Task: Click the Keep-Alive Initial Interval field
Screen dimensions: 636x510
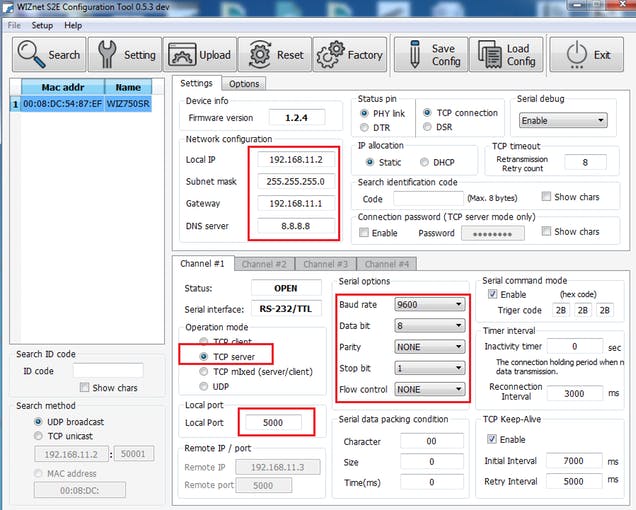Action: [574, 461]
